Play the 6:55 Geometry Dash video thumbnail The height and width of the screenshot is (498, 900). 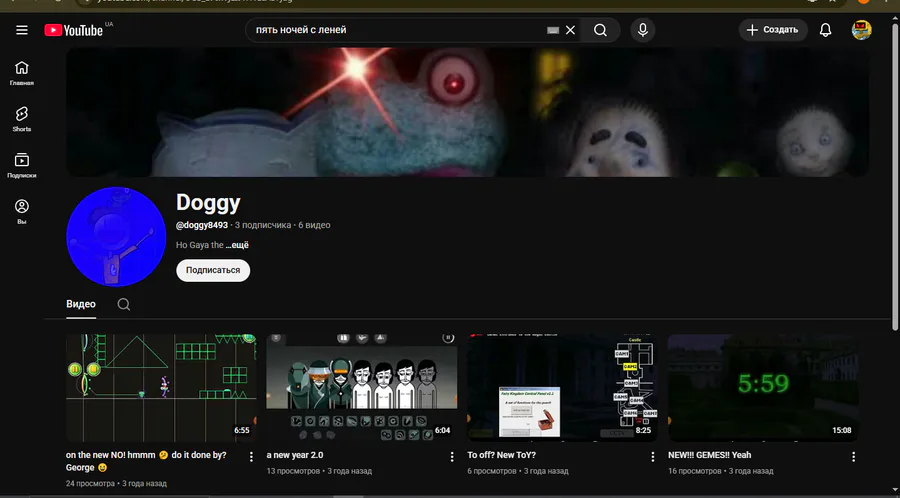(161, 388)
